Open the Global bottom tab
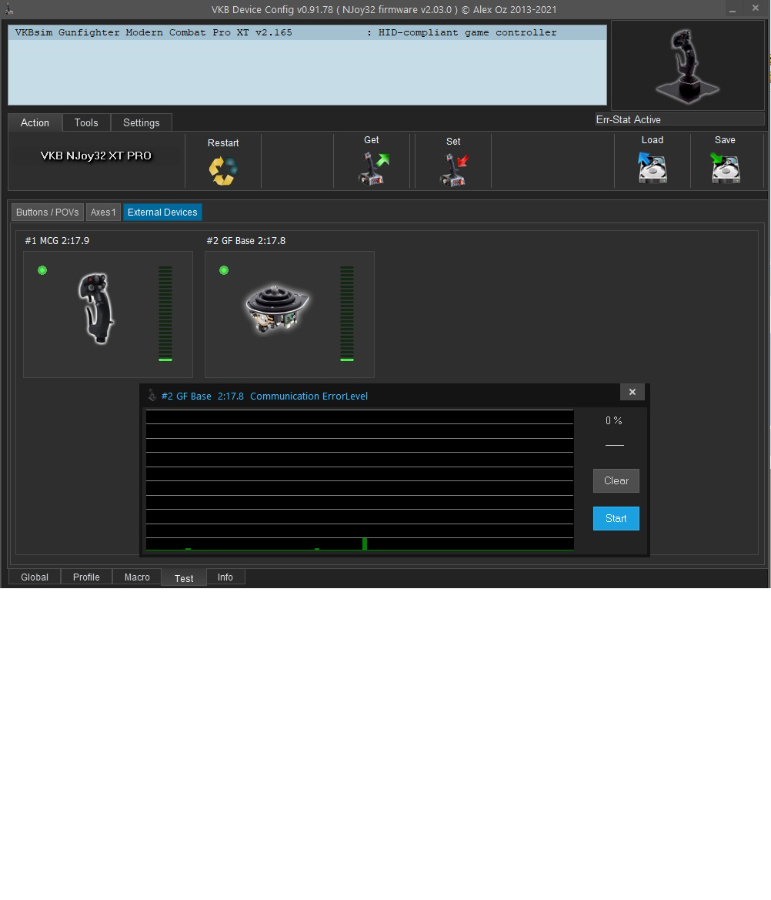This screenshot has height=900, width=771. pyautogui.click(x=34, y=577)
